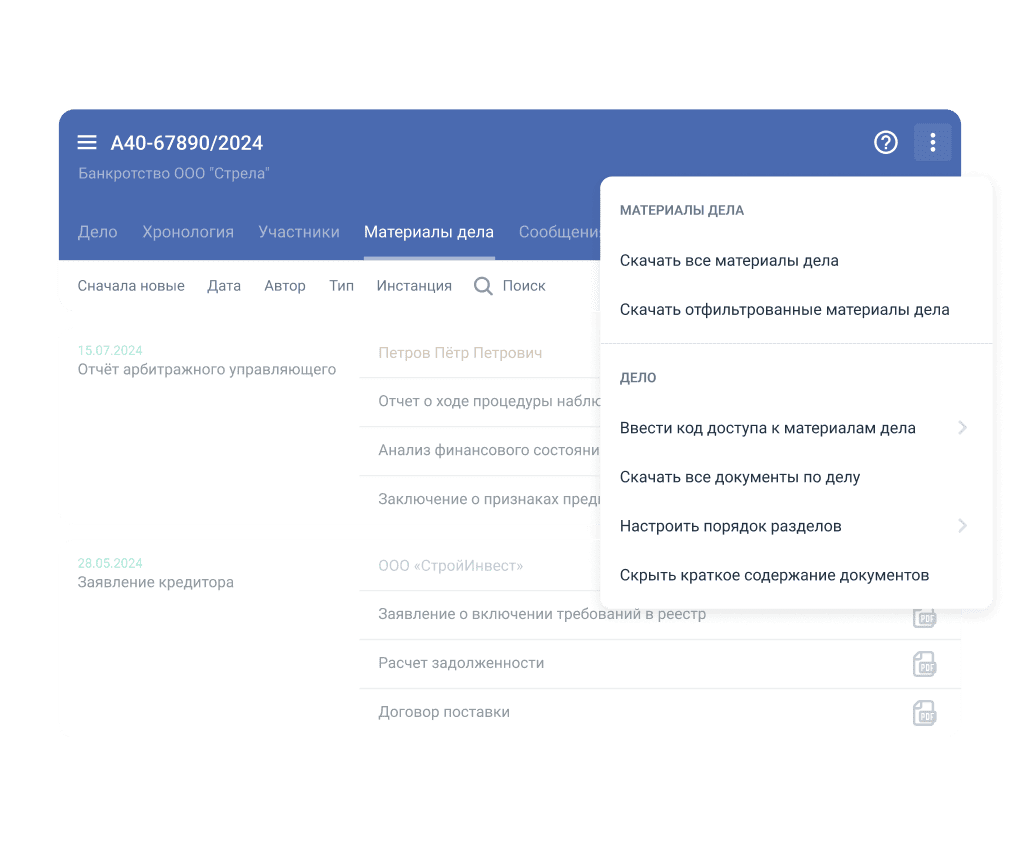The height and width of the screenshot is (848, 1020).
Task: Open the Участники tab
Action: pos(299,232)
